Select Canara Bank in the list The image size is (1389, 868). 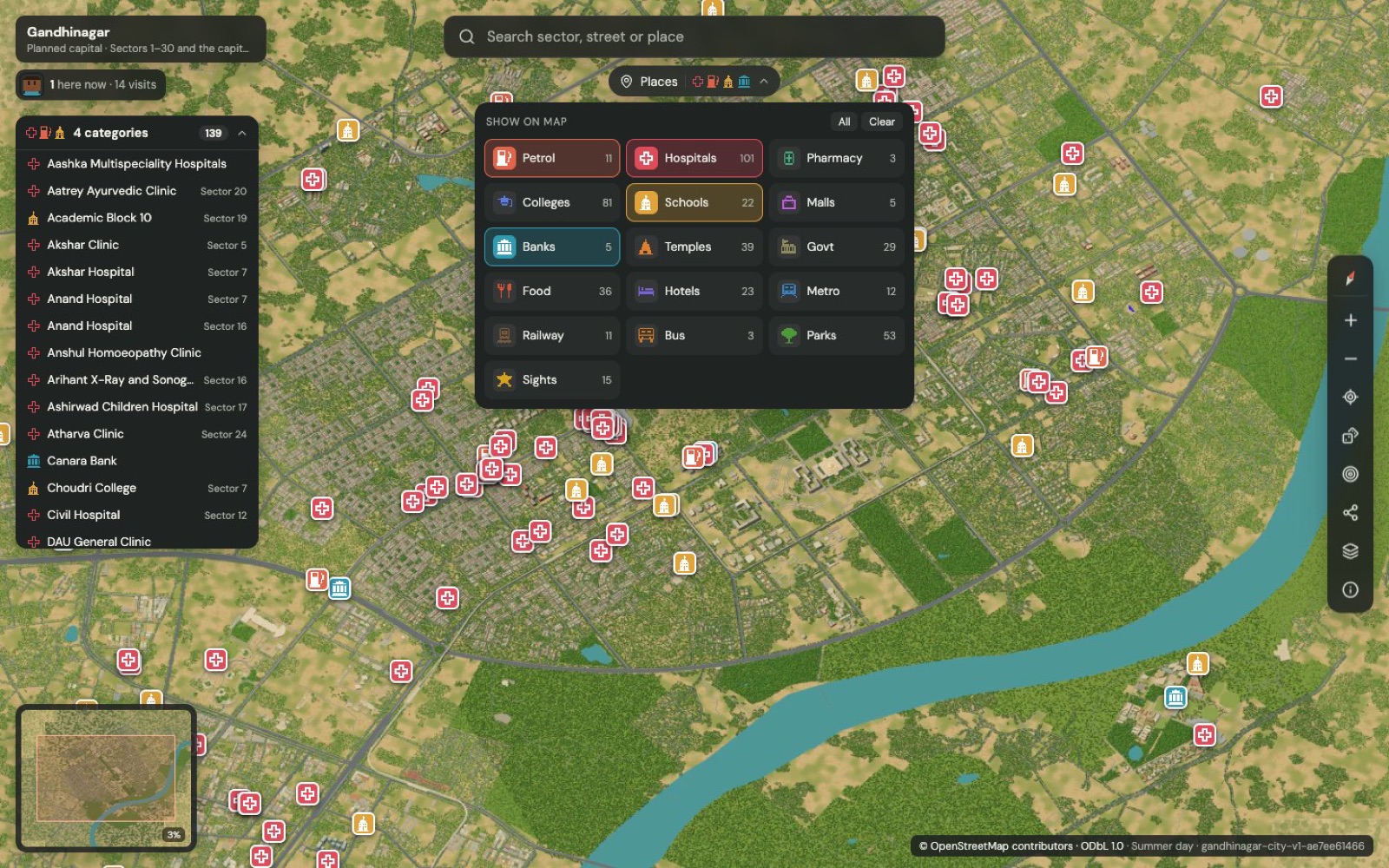pos(137,461)
